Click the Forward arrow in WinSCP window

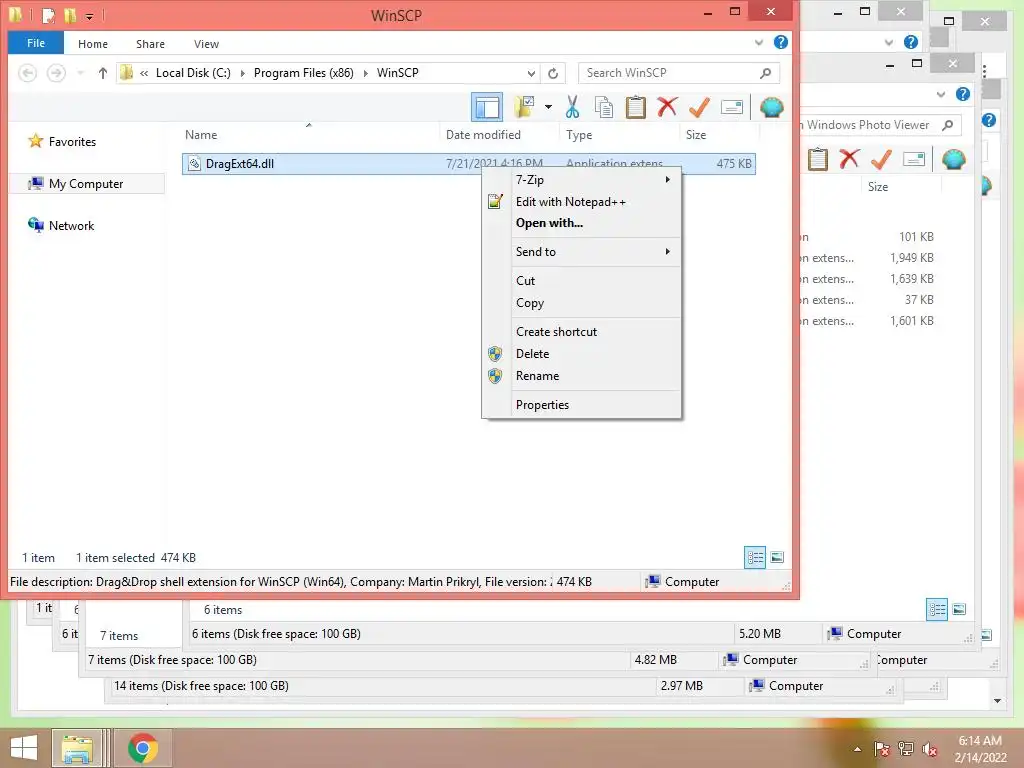click(x=56, y=72)
